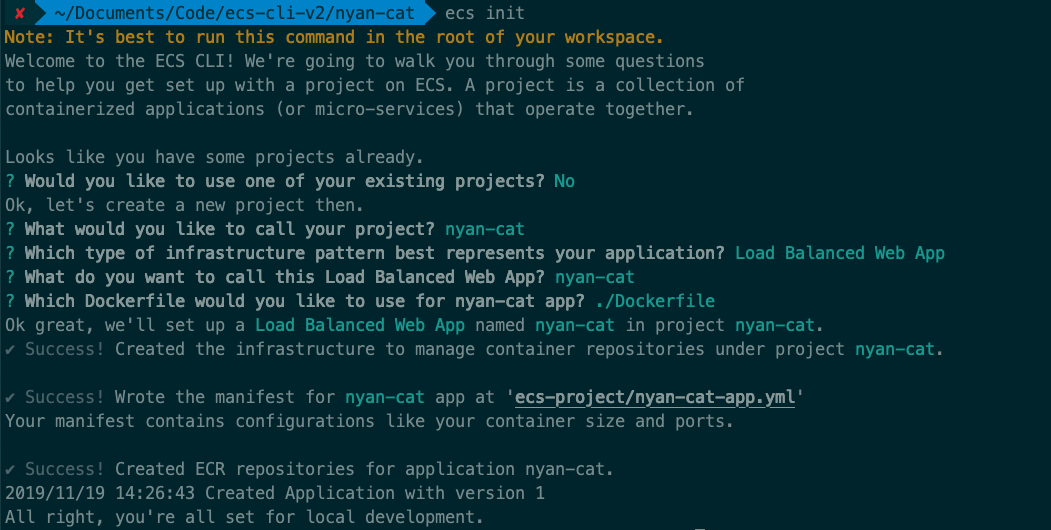Click the question naming this Load Balanced Web App
Image resolution: width=1051 pixels, height=530 pixels.
click(284, 277)
